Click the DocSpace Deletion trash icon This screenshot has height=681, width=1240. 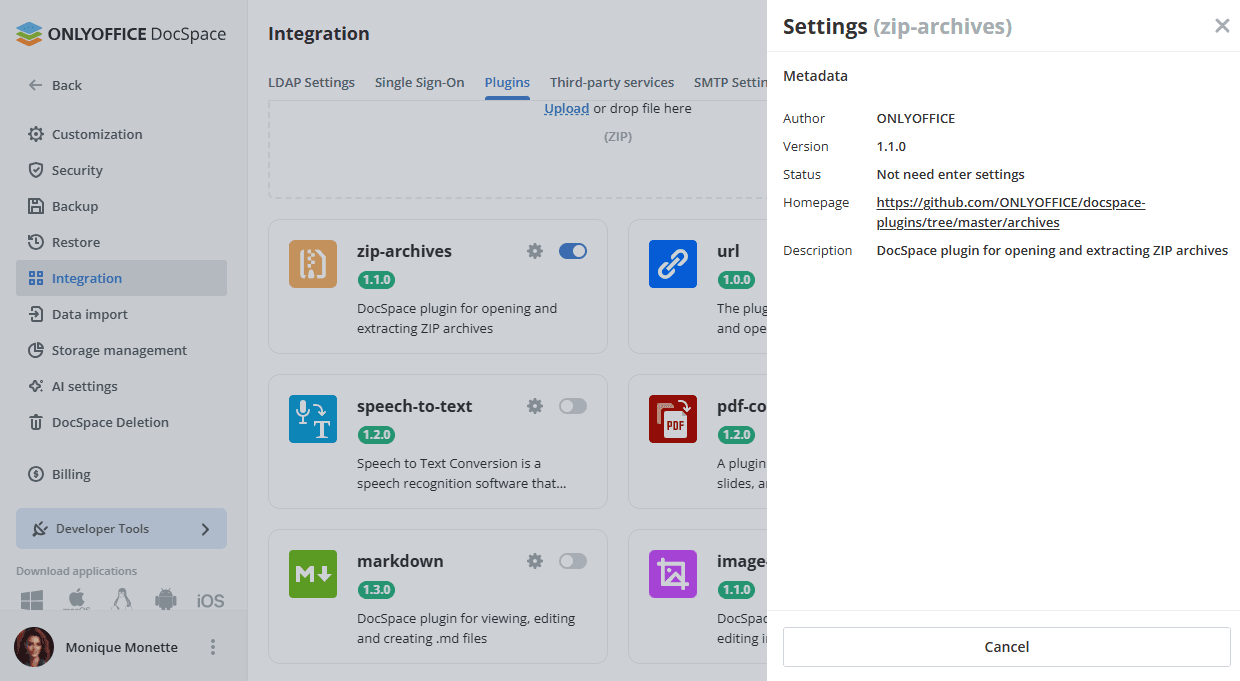pyautogui.click(x=36, y=422)
